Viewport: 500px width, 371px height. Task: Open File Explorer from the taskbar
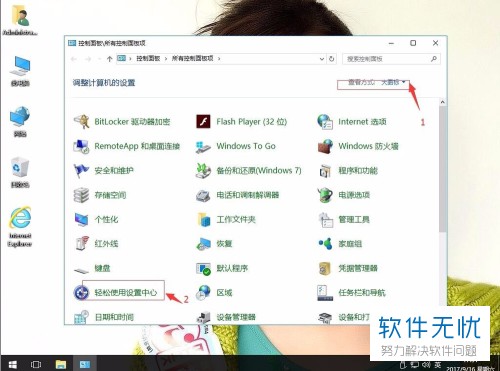[61, 364]
